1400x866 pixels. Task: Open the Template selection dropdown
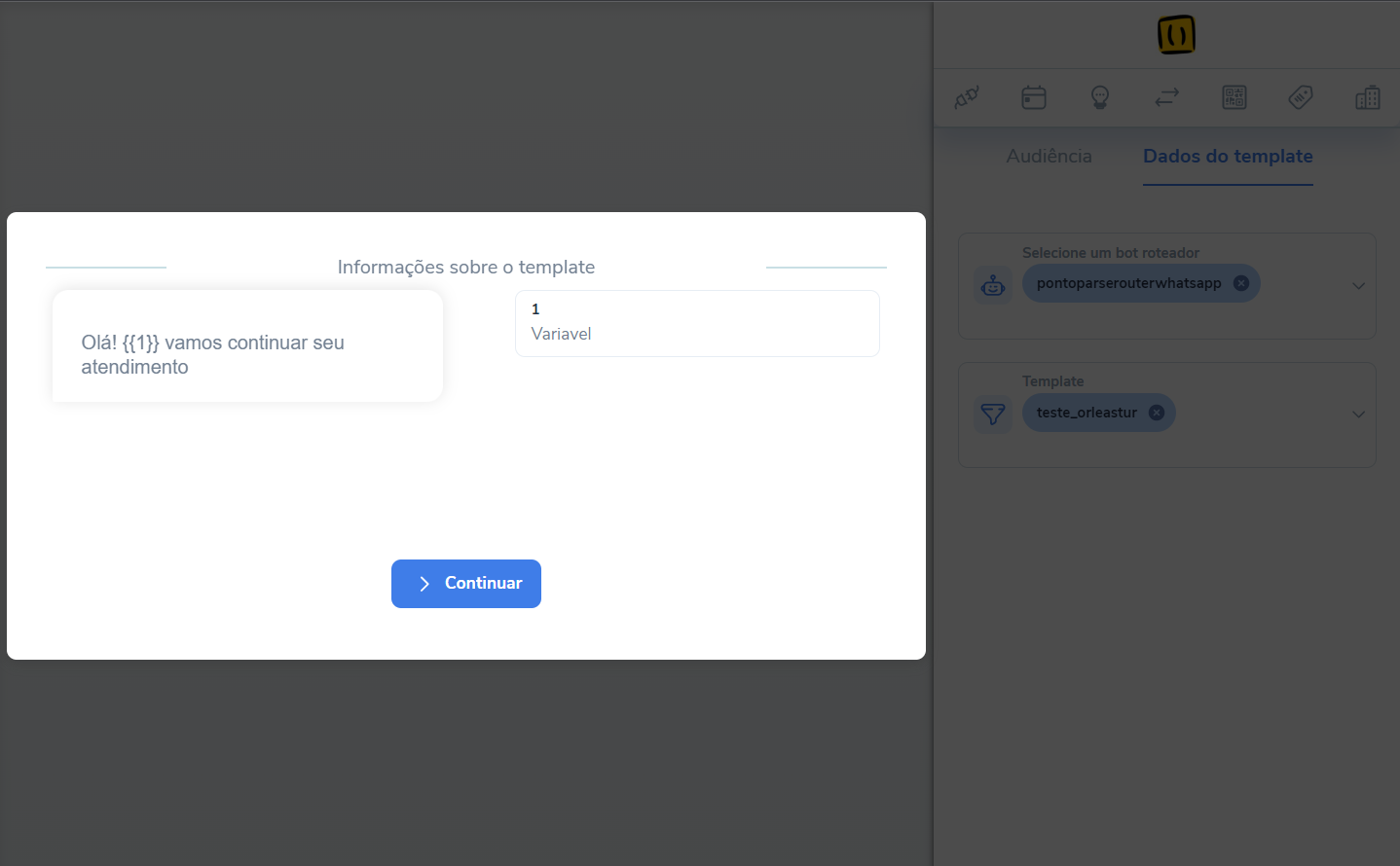[1359, 415]
